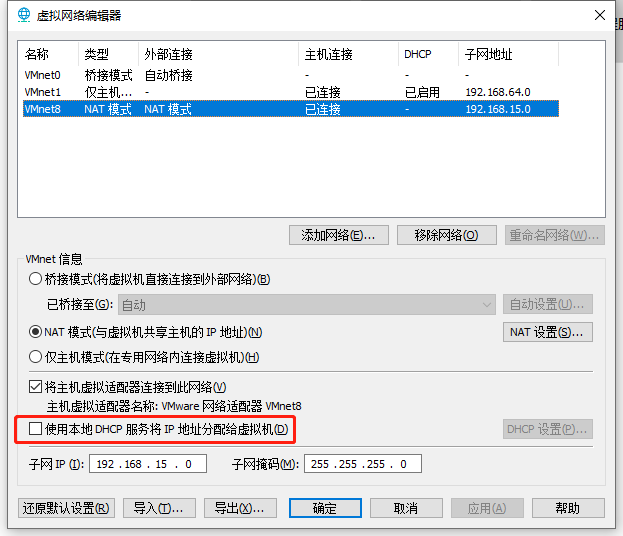Click 类型 column header
623x536 pixels.
108,54
